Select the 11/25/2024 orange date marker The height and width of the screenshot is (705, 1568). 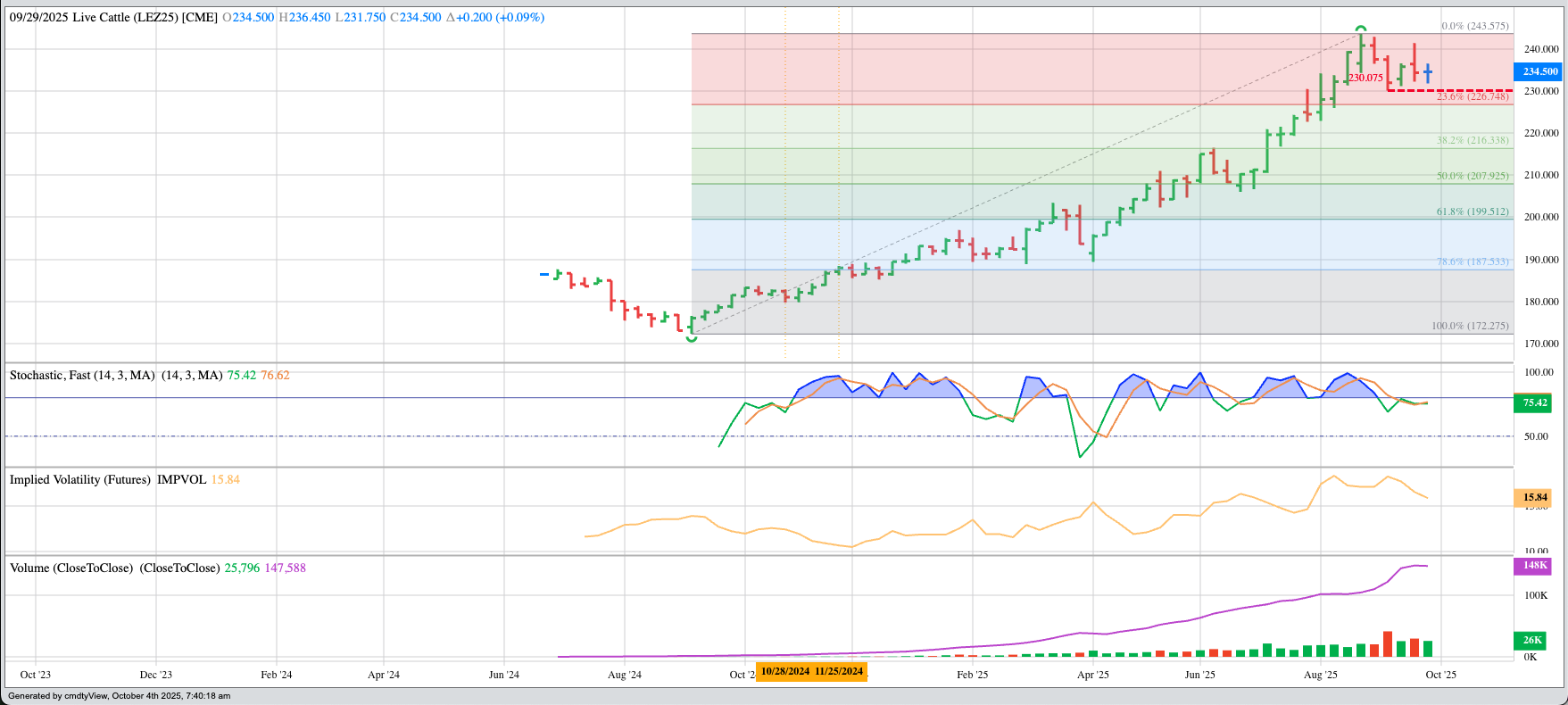coord(839,671)
